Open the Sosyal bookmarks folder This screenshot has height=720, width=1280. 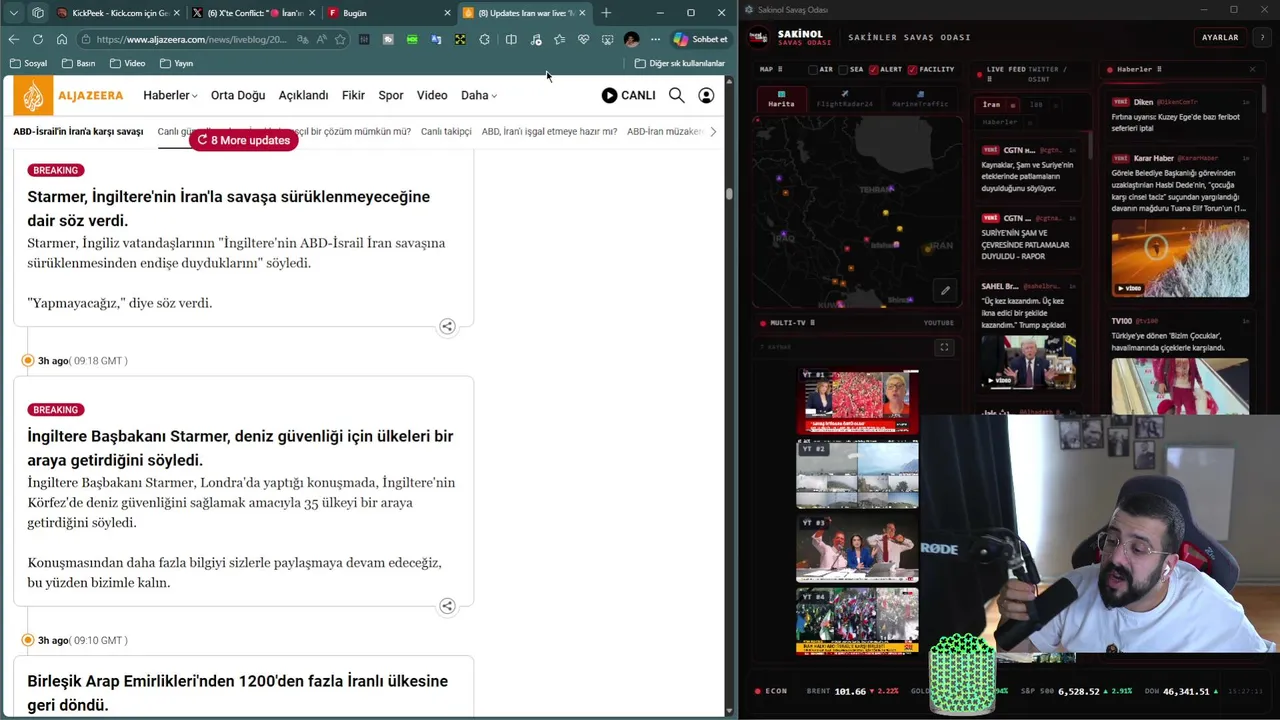point(28,63)
